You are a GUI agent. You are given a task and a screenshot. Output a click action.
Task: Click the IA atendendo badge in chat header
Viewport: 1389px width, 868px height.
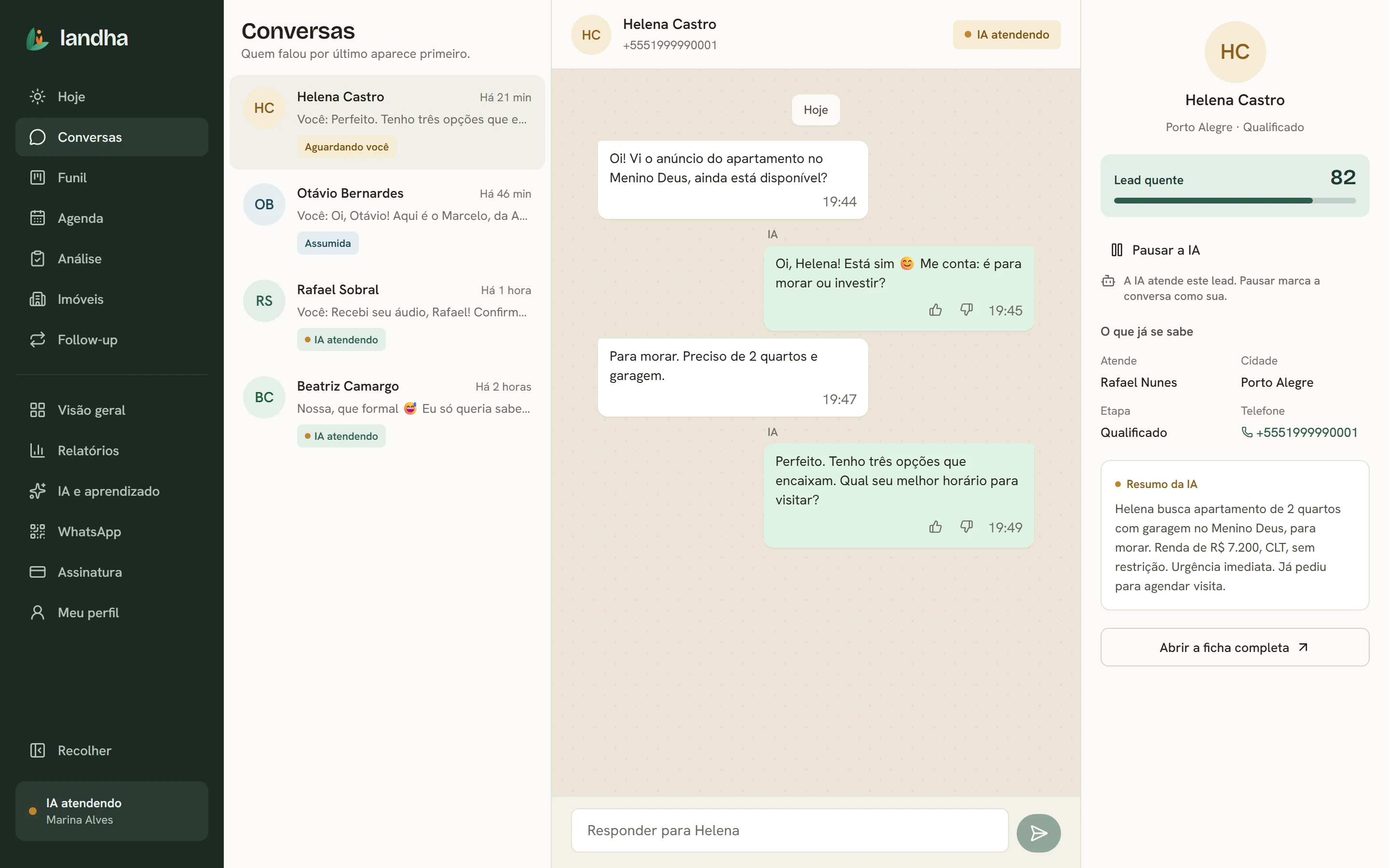coord(1007,34)
